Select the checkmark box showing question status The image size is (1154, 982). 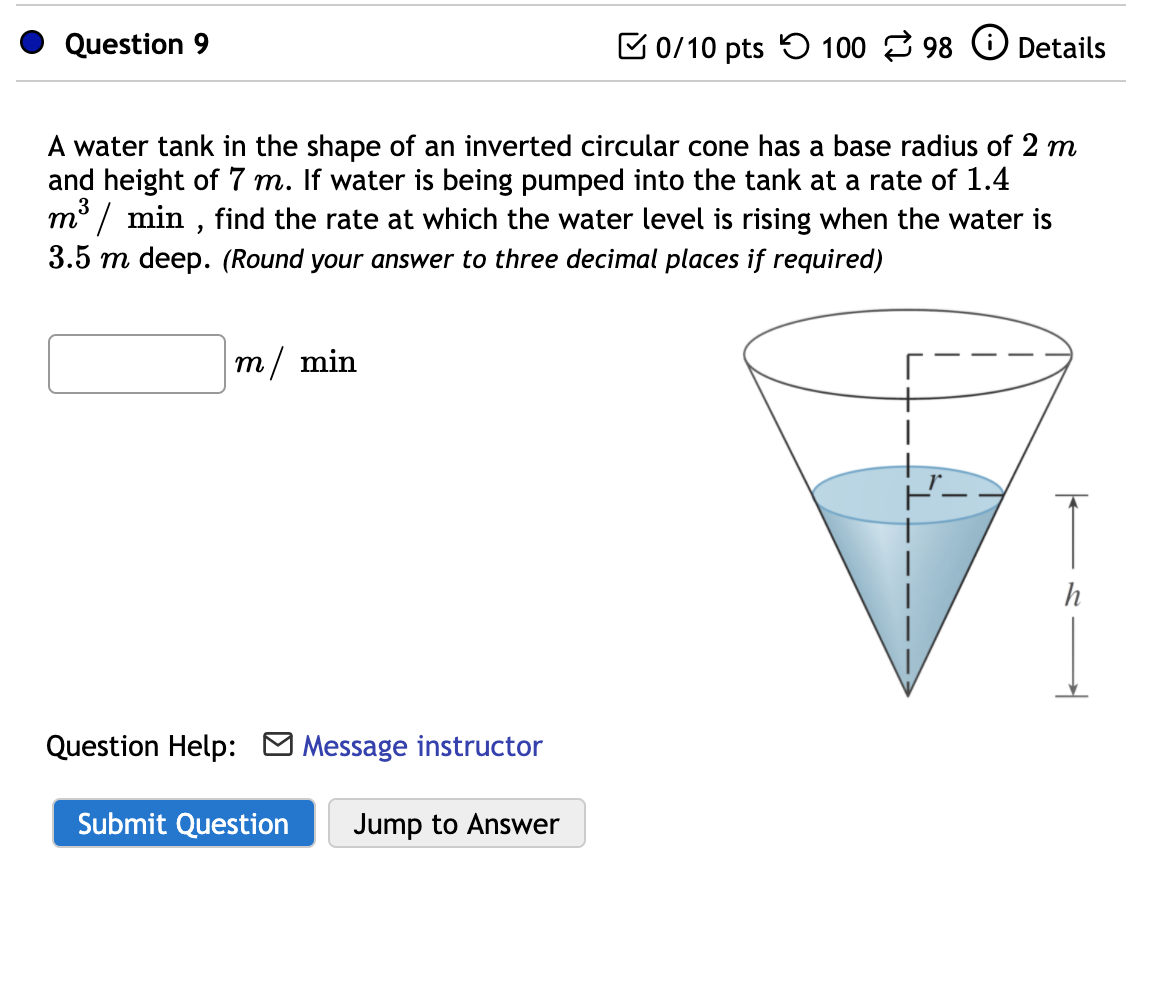pyautogui.click(x=634, y=47)
